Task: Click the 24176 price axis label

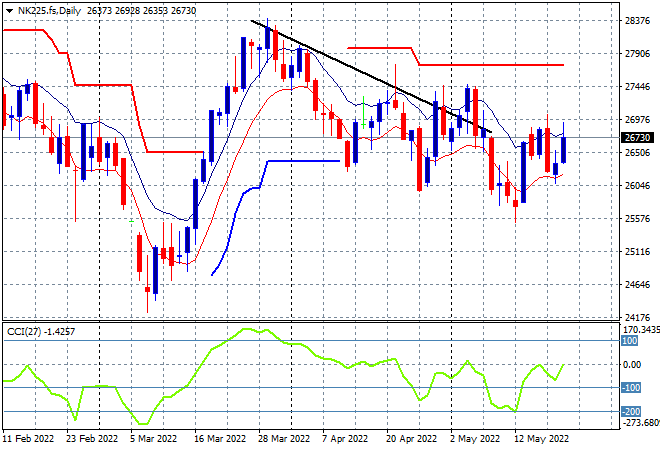Action: tap(637, 317)
